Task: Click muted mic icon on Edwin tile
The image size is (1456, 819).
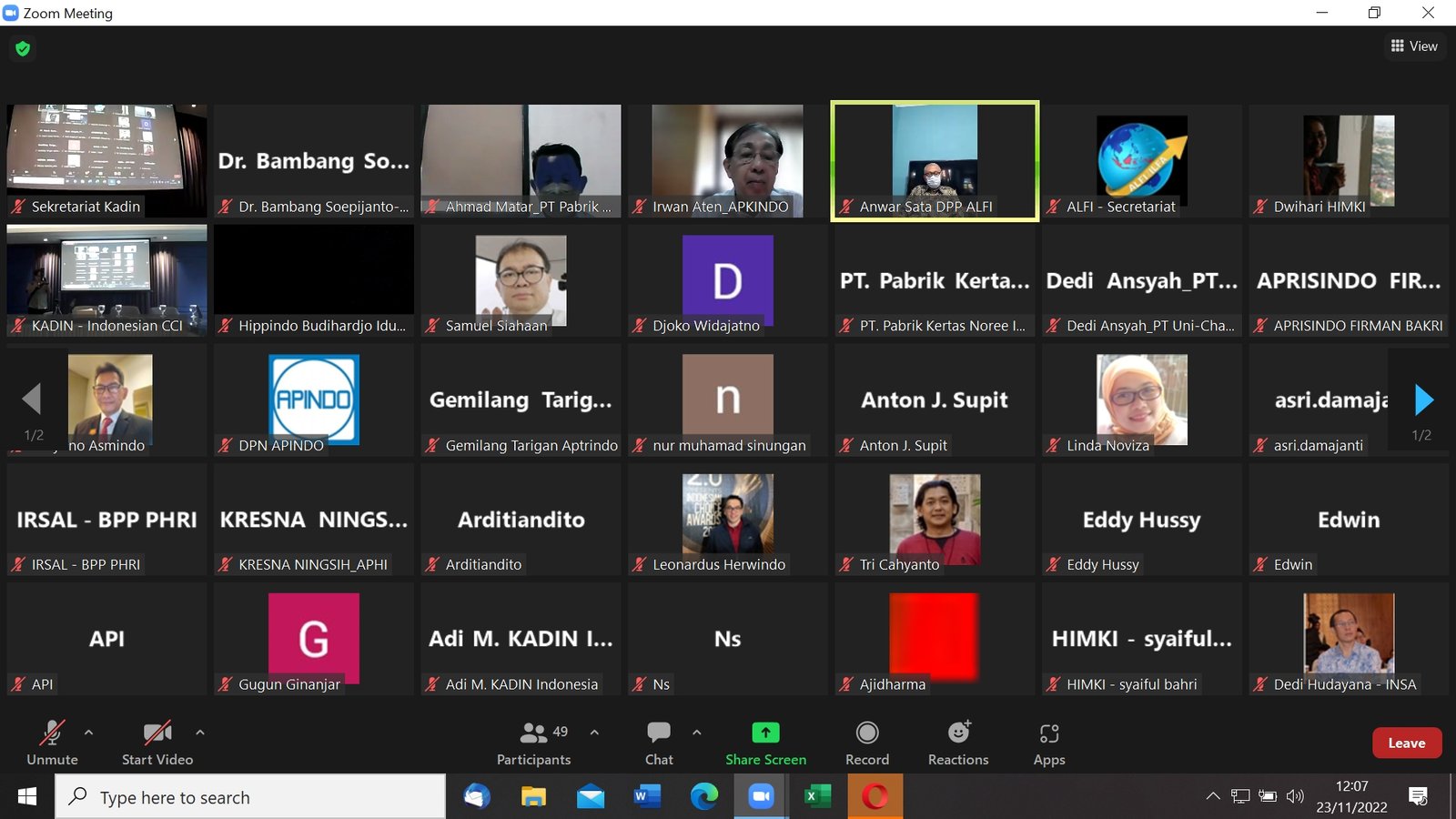Action: coord(1260,564)
